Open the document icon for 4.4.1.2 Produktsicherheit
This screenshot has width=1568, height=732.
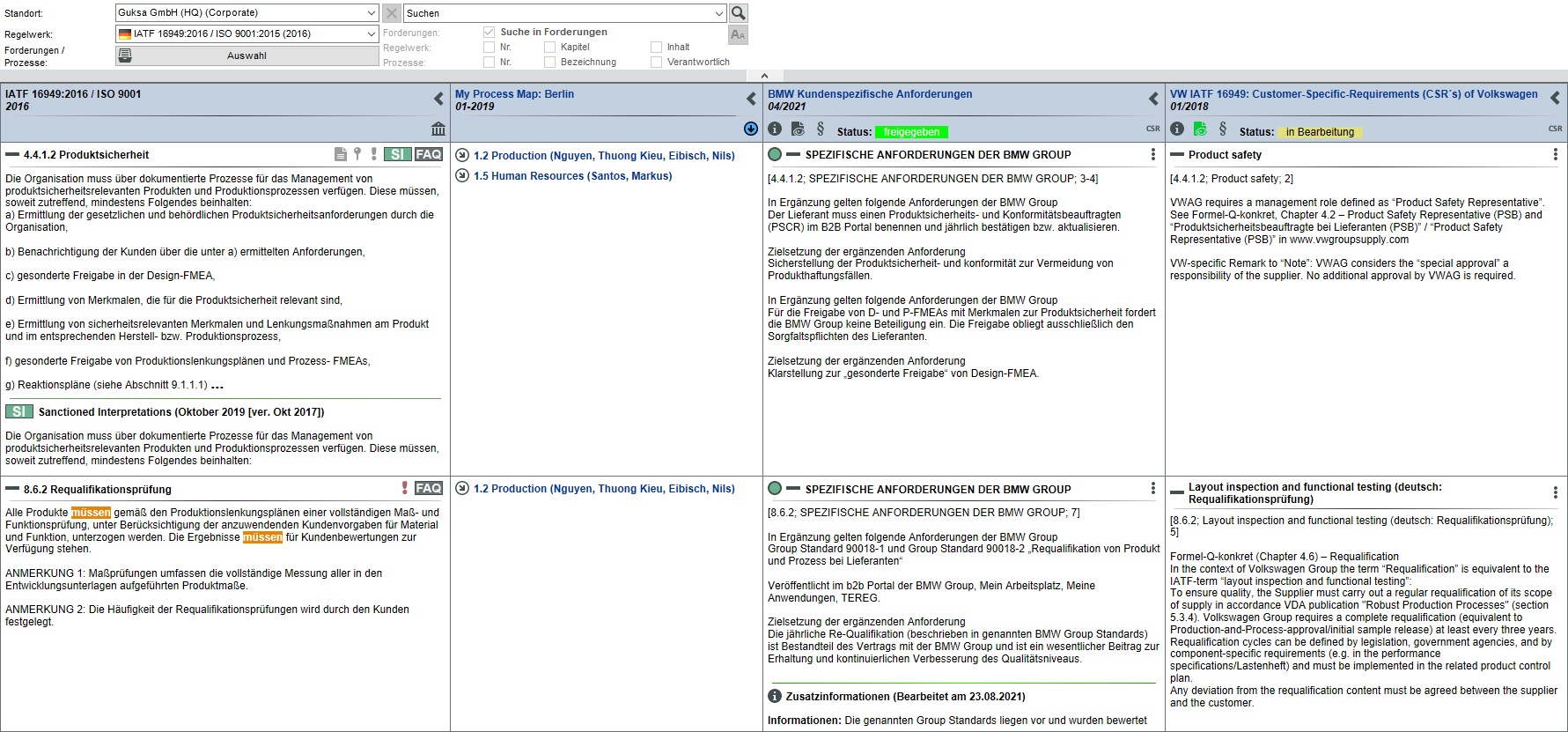(341, 154)
